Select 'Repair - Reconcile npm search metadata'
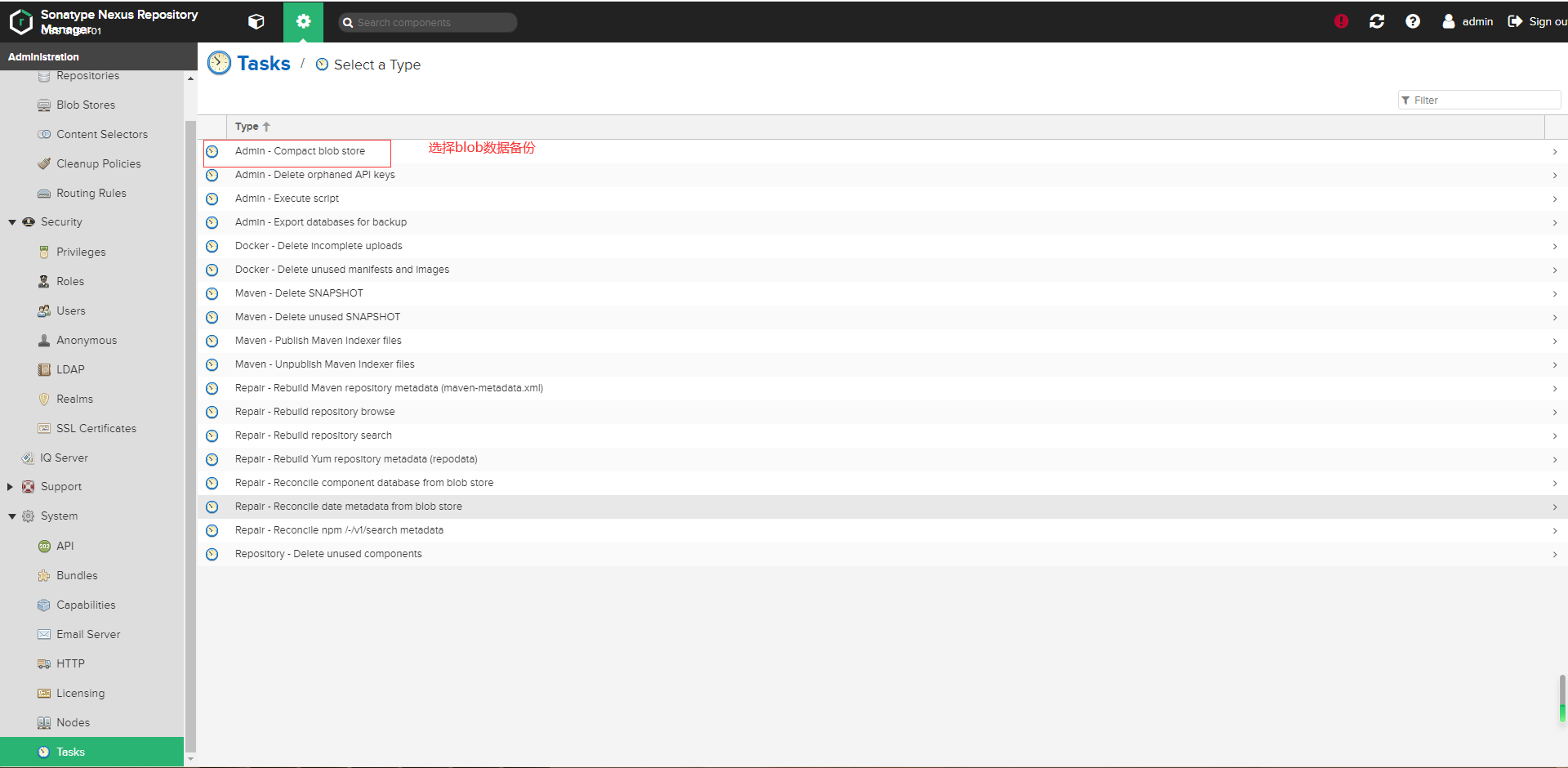 point(883,530)
